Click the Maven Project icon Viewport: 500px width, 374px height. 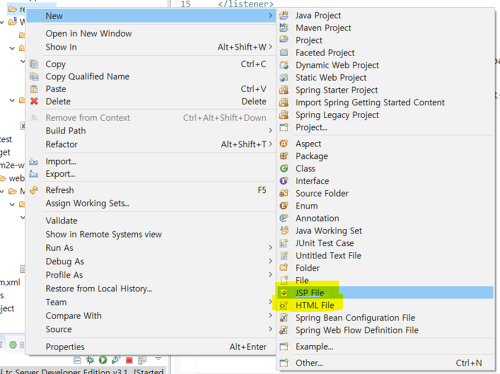point(284,28)
